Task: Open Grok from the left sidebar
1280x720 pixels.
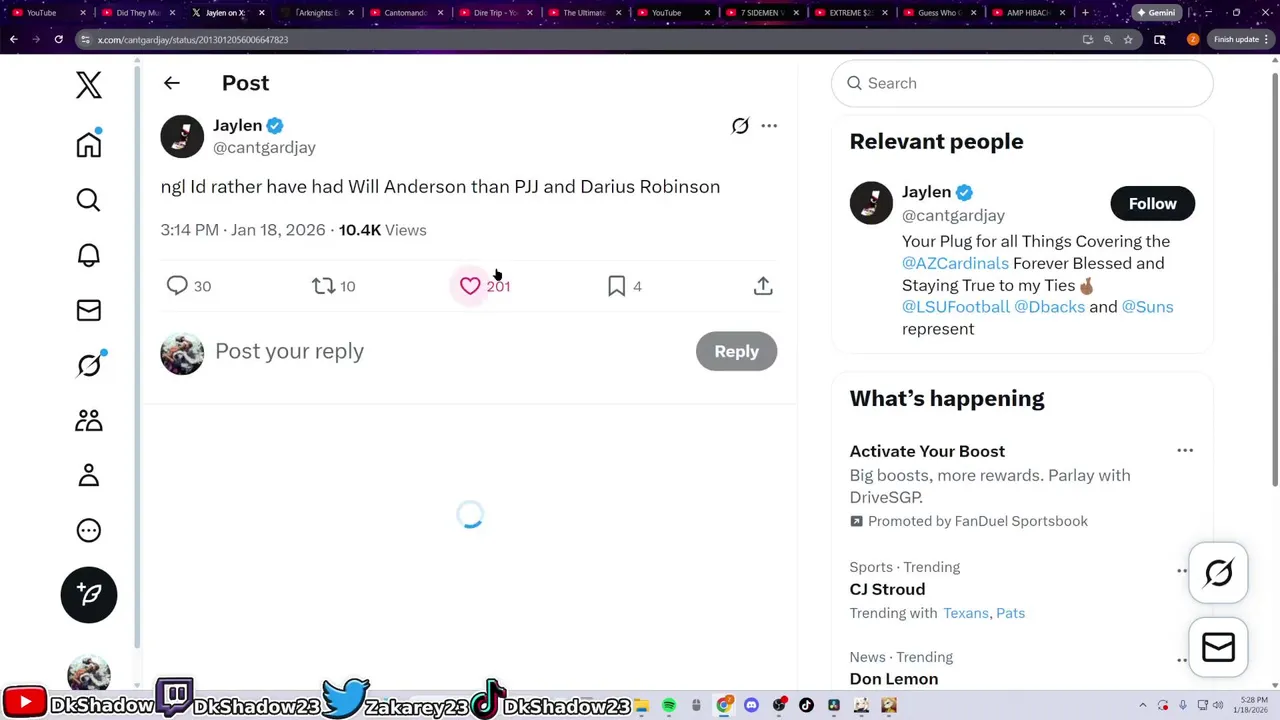Action: click(89, 365)
